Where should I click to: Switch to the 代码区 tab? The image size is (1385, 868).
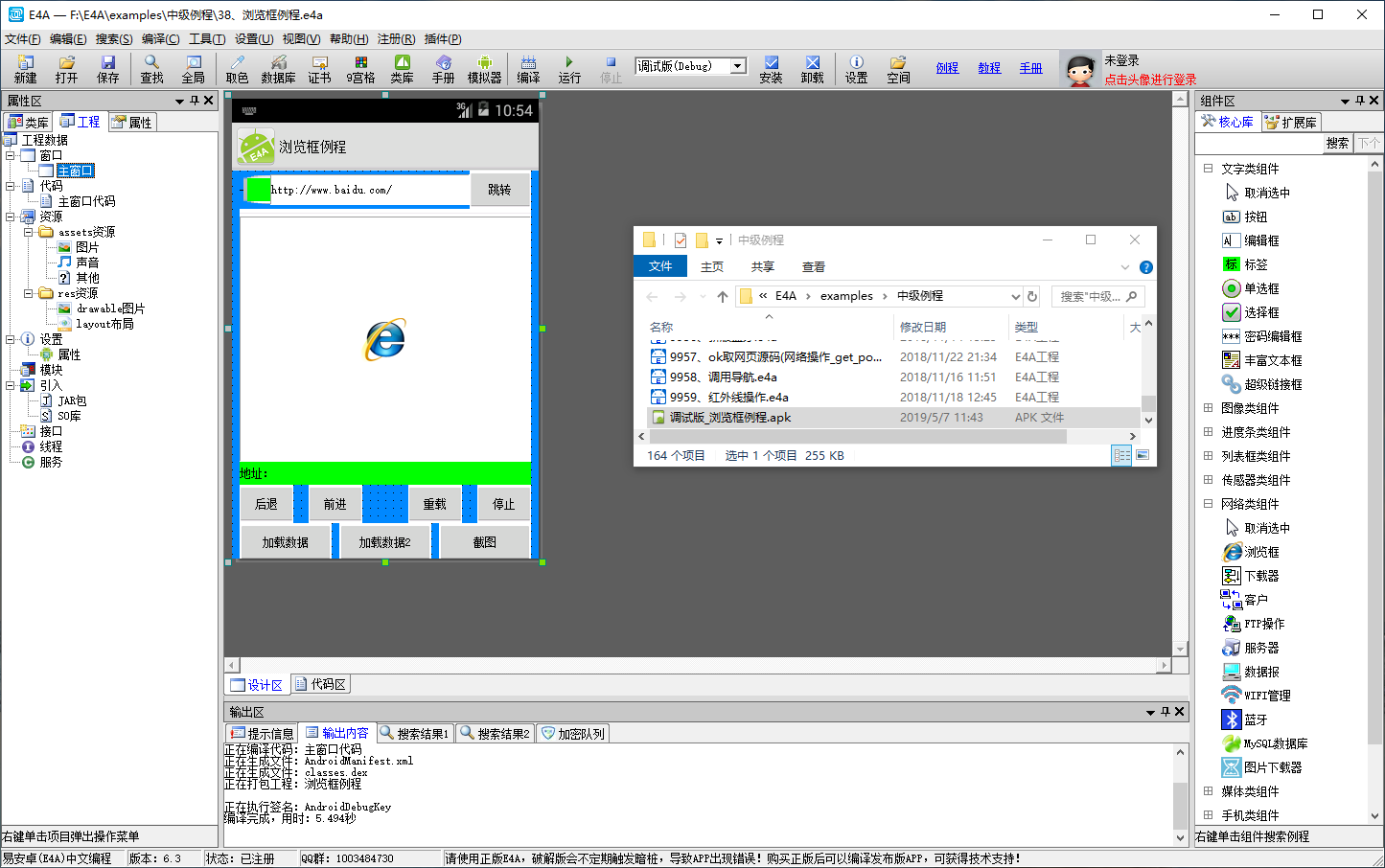[x=320, y=684]
